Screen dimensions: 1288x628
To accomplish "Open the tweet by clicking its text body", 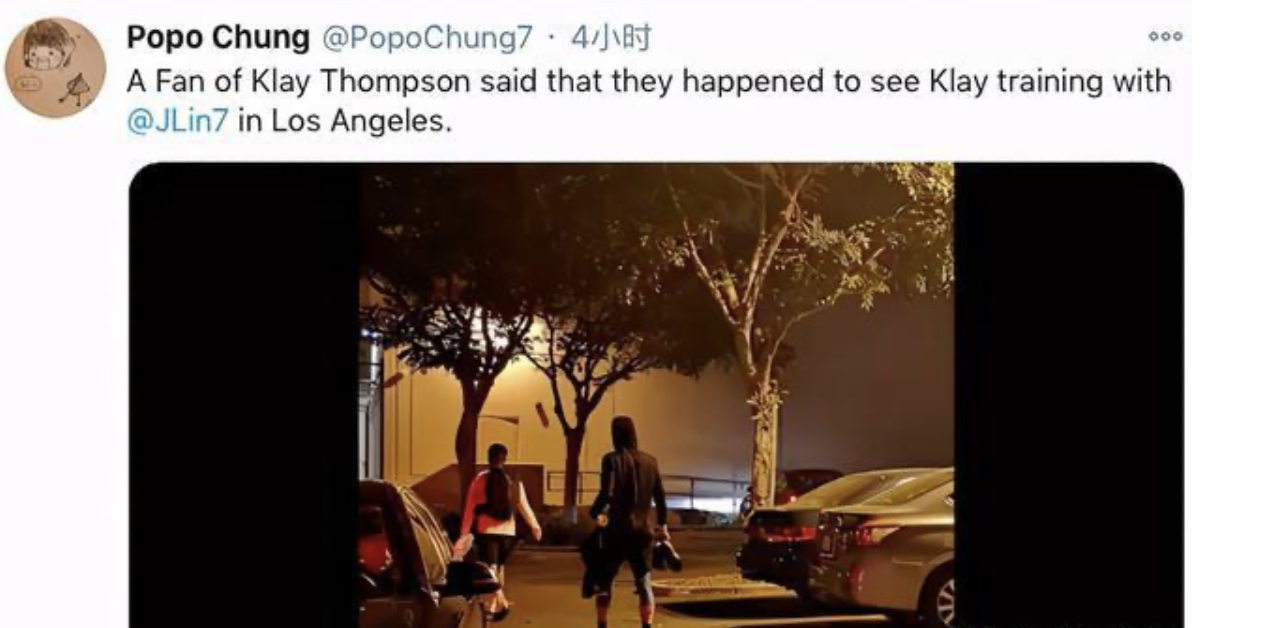I will point(648,103).
